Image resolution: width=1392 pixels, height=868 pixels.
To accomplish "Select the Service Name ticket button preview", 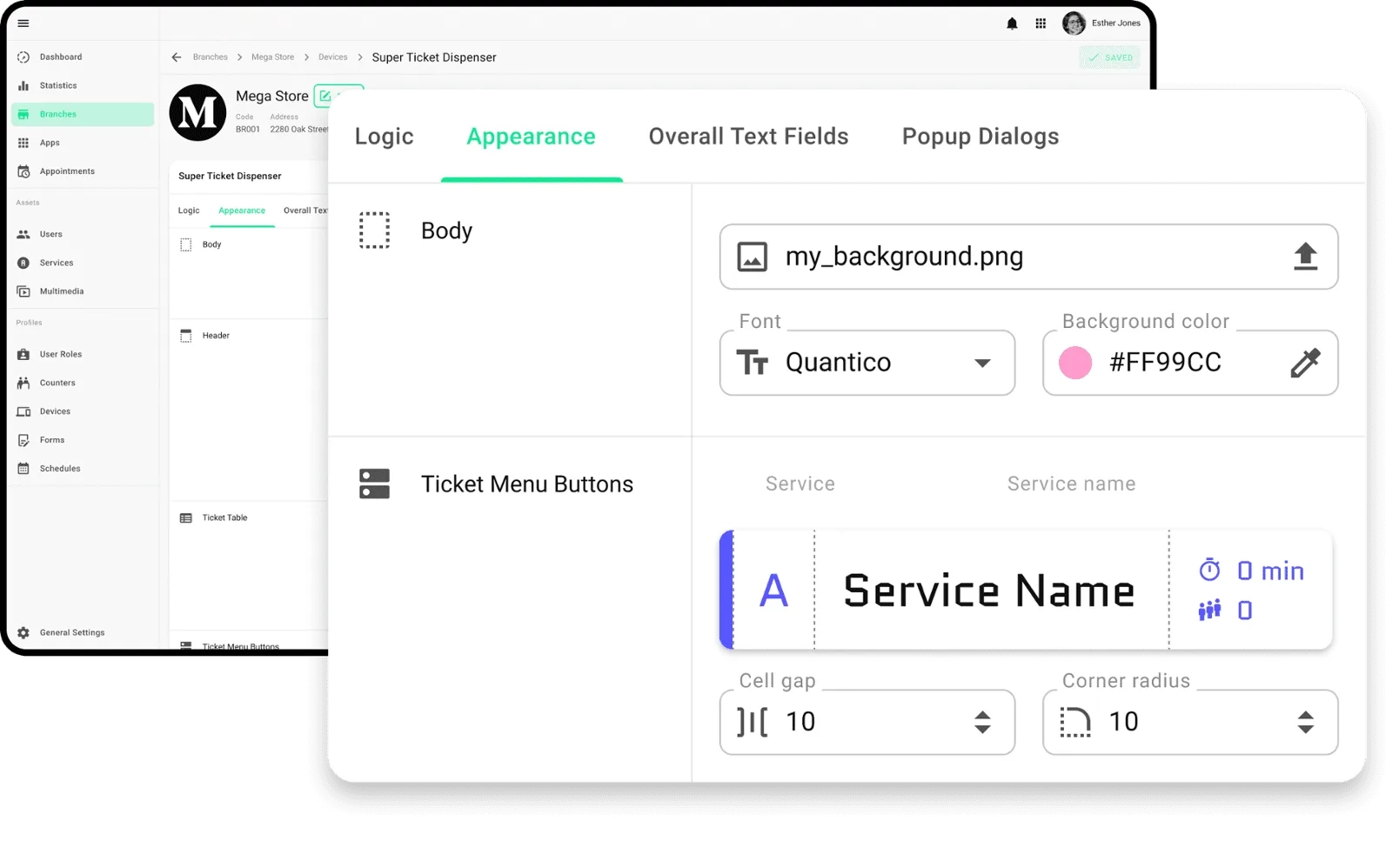I will click(988, 591).
